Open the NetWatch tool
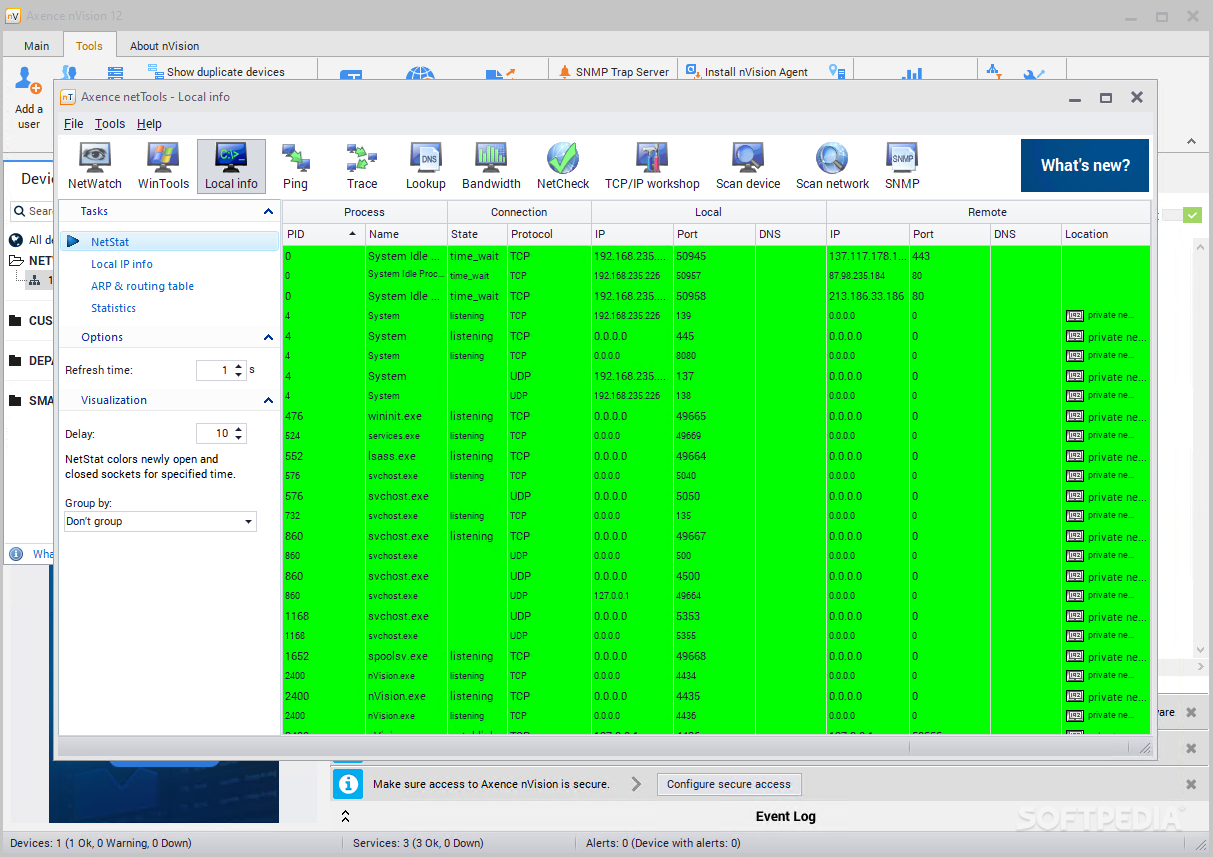1213x857 pixels. coord(95,166)
